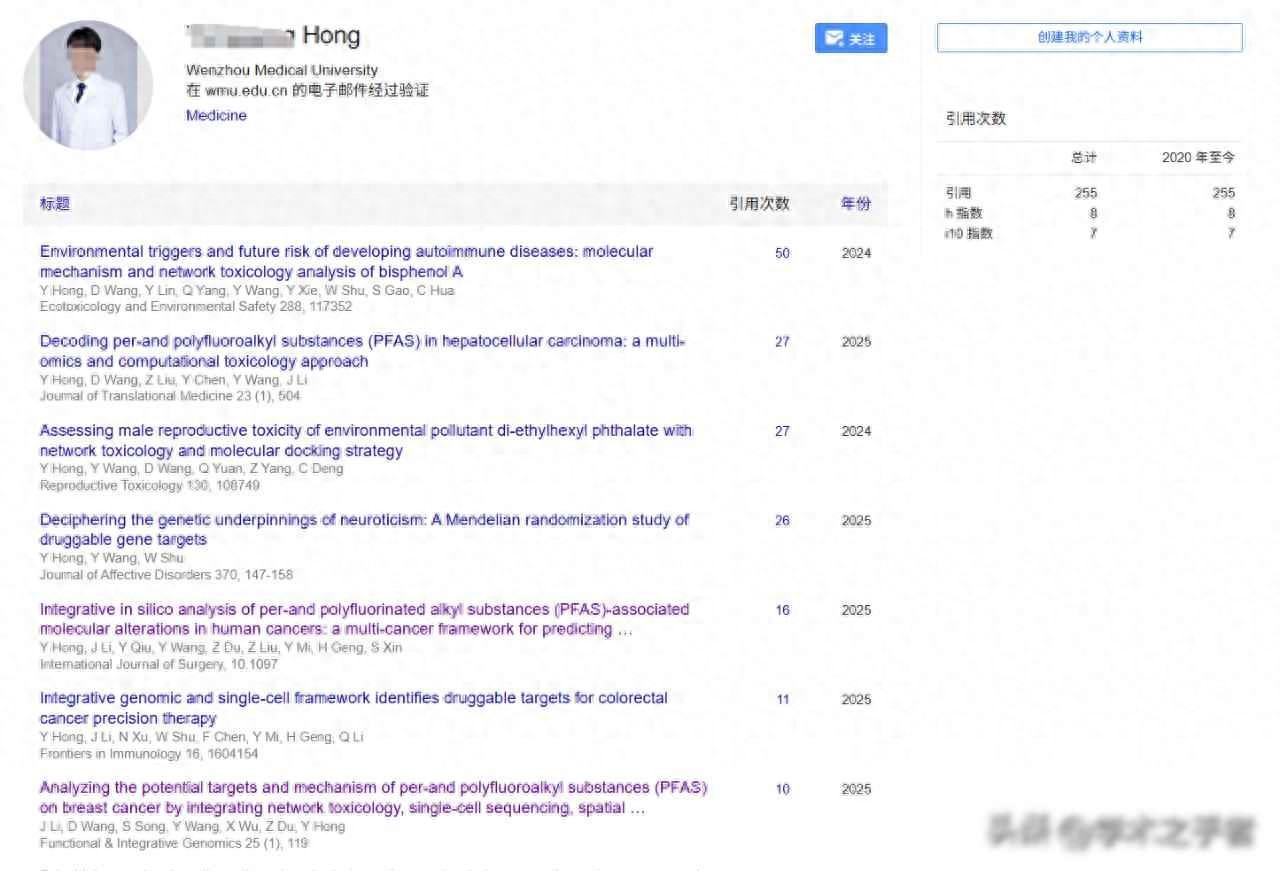This screenshot has width=1280, height=871.
Task: View the 26 citations for the neuroticism paper
Action: [x=782, y=521]
